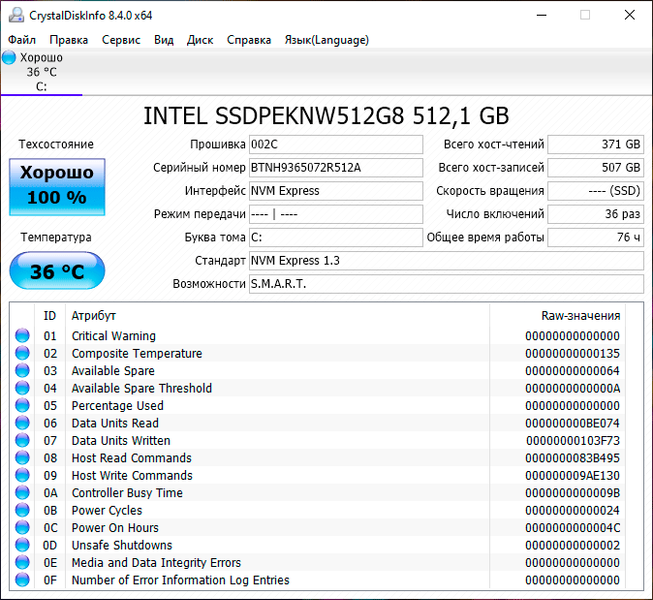Select the Available Spare Threshold row
The width and height of the screenshot is (653, 600).
(142, 389)
